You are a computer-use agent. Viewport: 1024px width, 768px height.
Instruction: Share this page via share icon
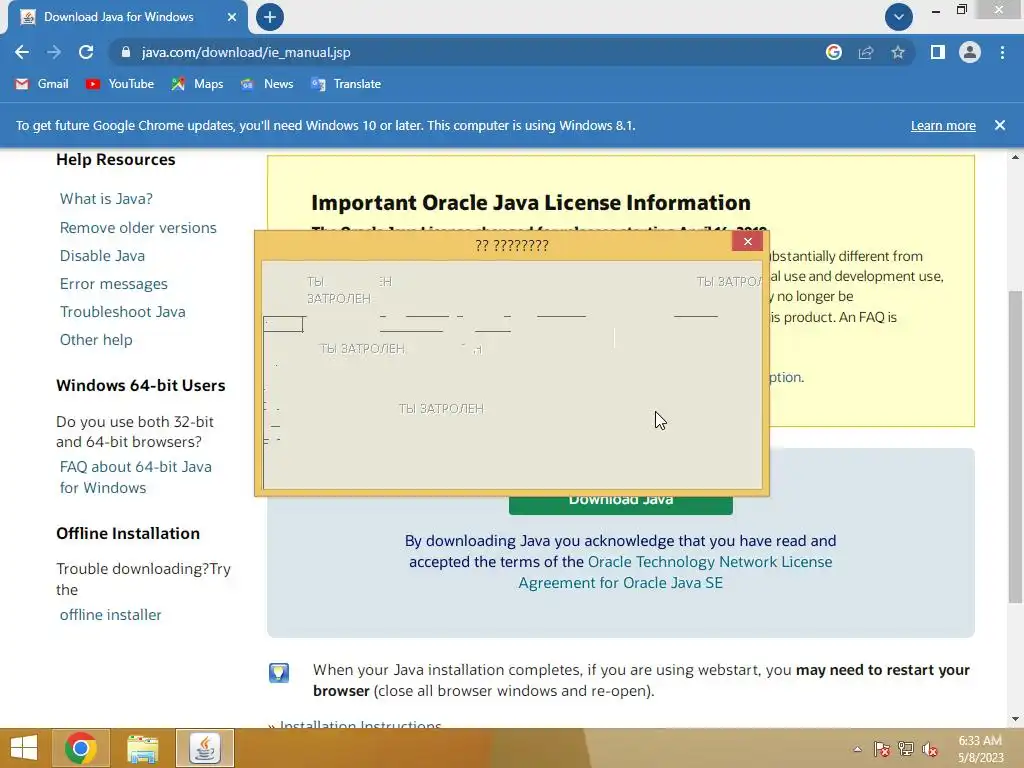click(x=866, y=52)
